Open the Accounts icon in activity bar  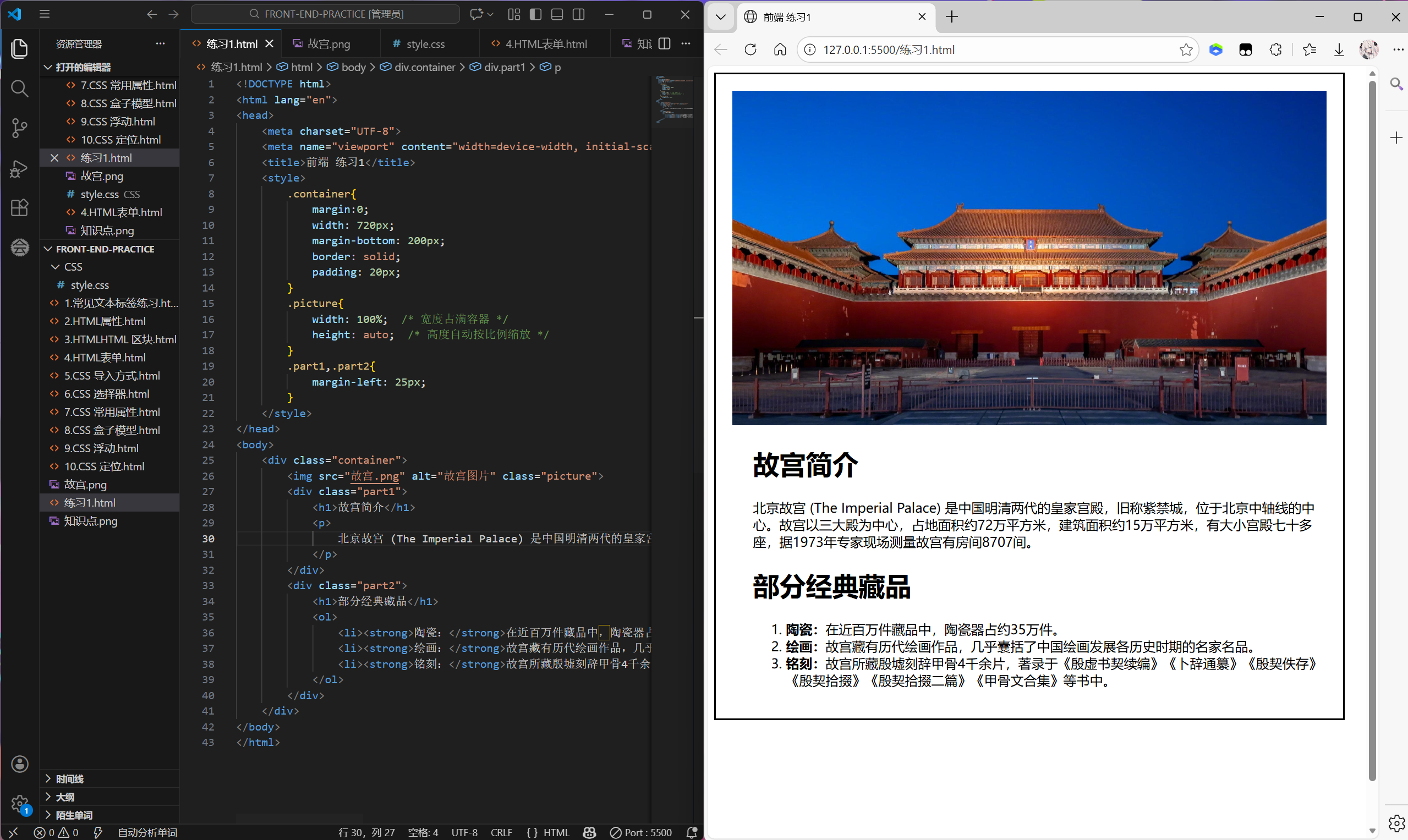(19, 764)
